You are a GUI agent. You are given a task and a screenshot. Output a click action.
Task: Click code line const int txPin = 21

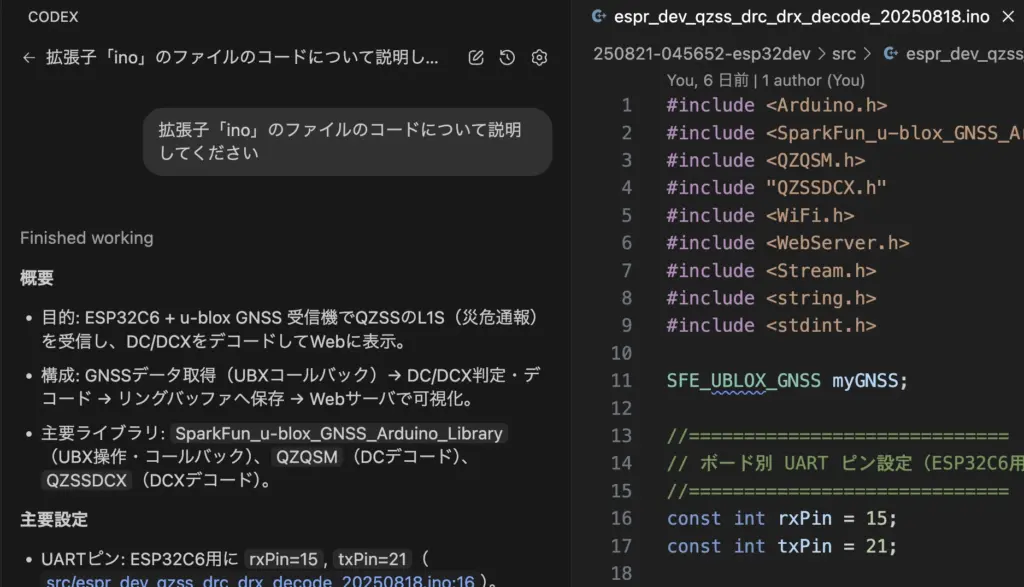782,546
